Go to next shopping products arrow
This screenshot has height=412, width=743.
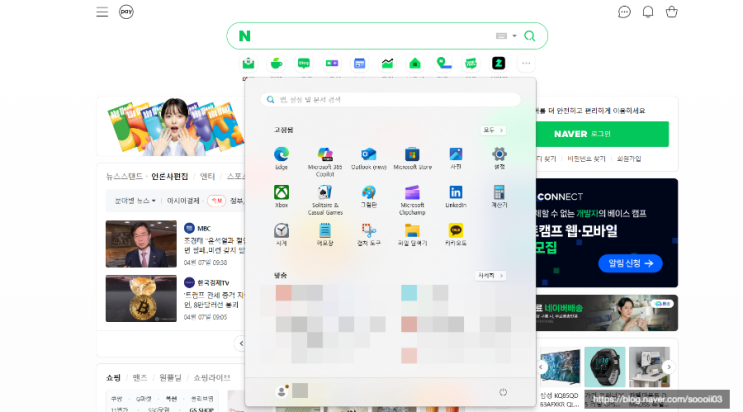(x=669, y=367)
